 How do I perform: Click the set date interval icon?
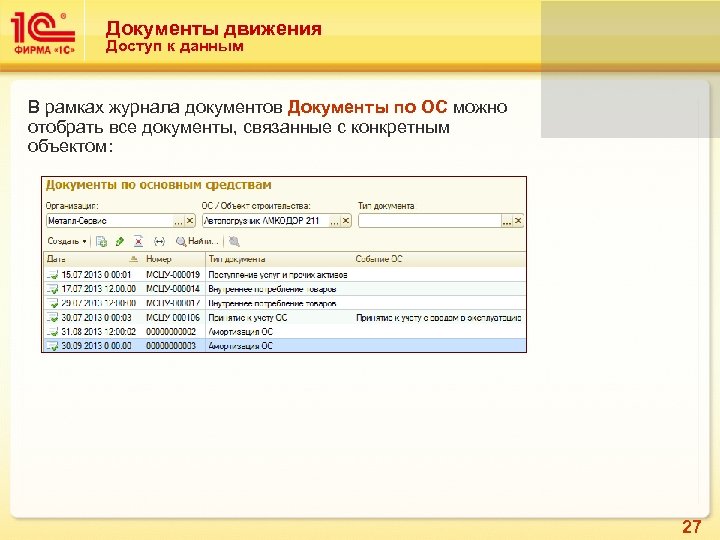pyautogui.click(x=159, y=241)
